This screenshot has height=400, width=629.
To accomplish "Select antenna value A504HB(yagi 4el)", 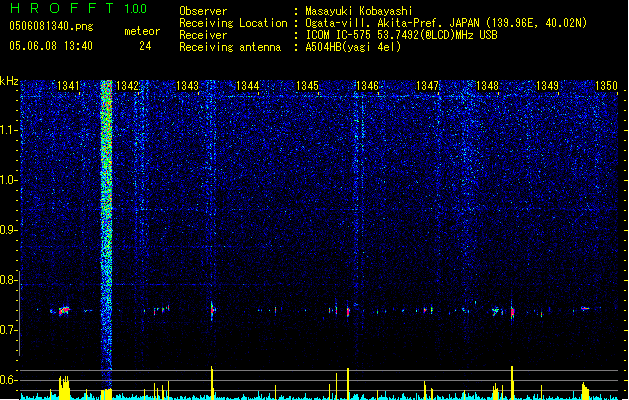I will 353,47.
